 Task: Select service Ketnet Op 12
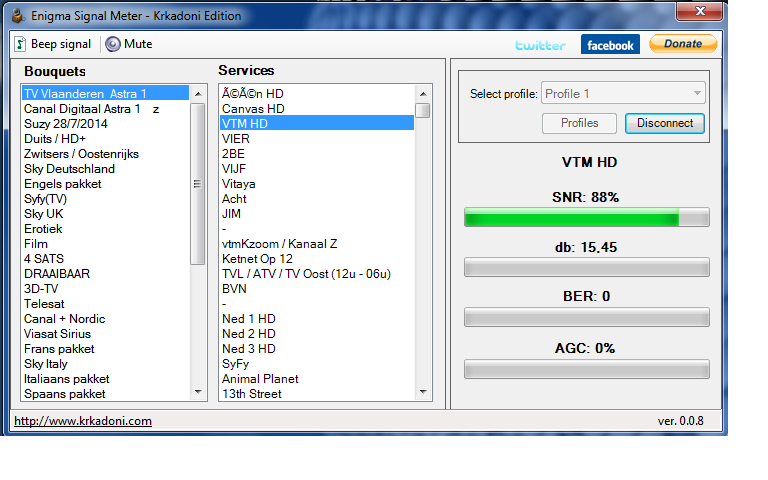click(317, 259)
